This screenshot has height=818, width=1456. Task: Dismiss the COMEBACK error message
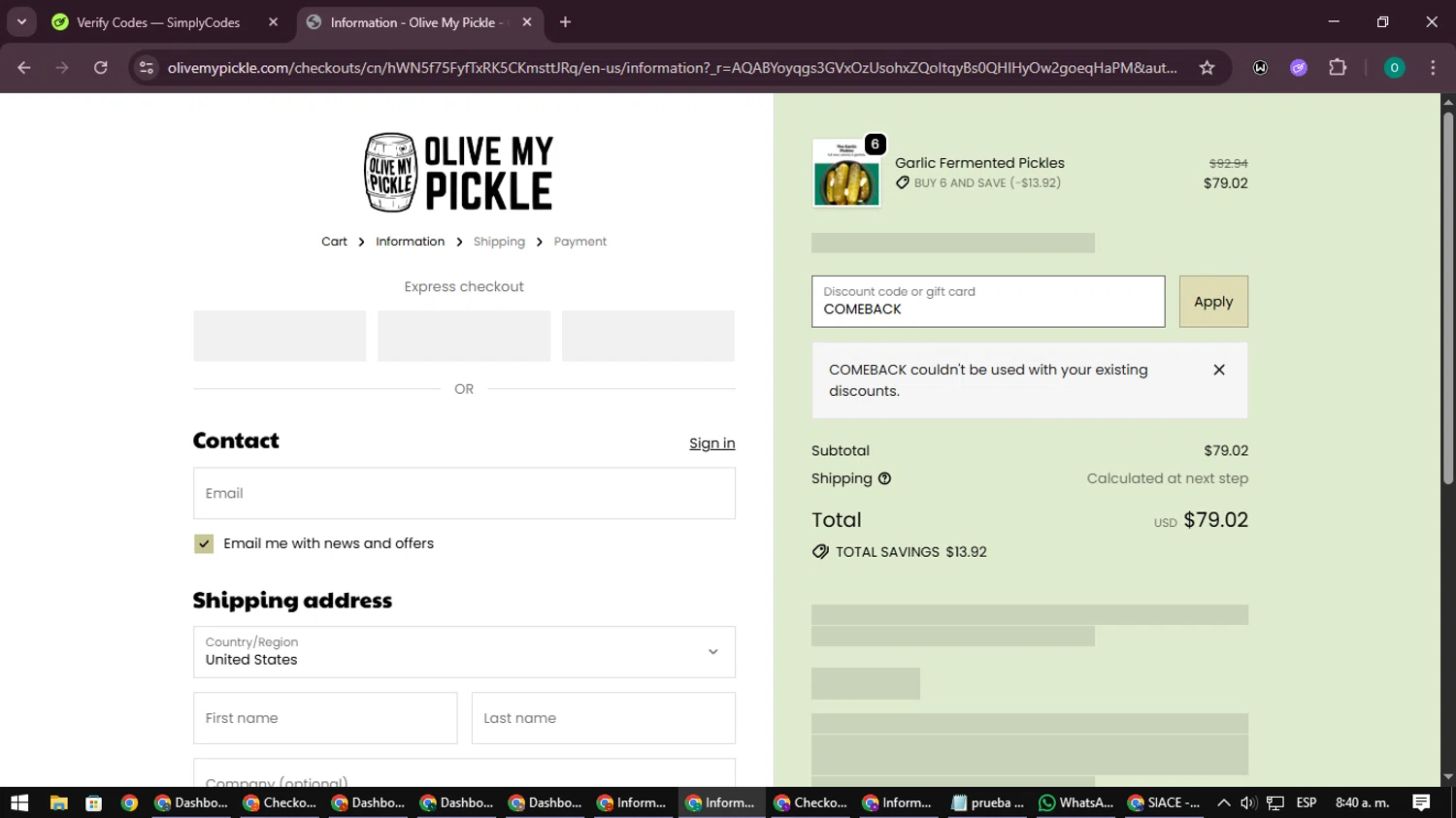coord(1219,370)
